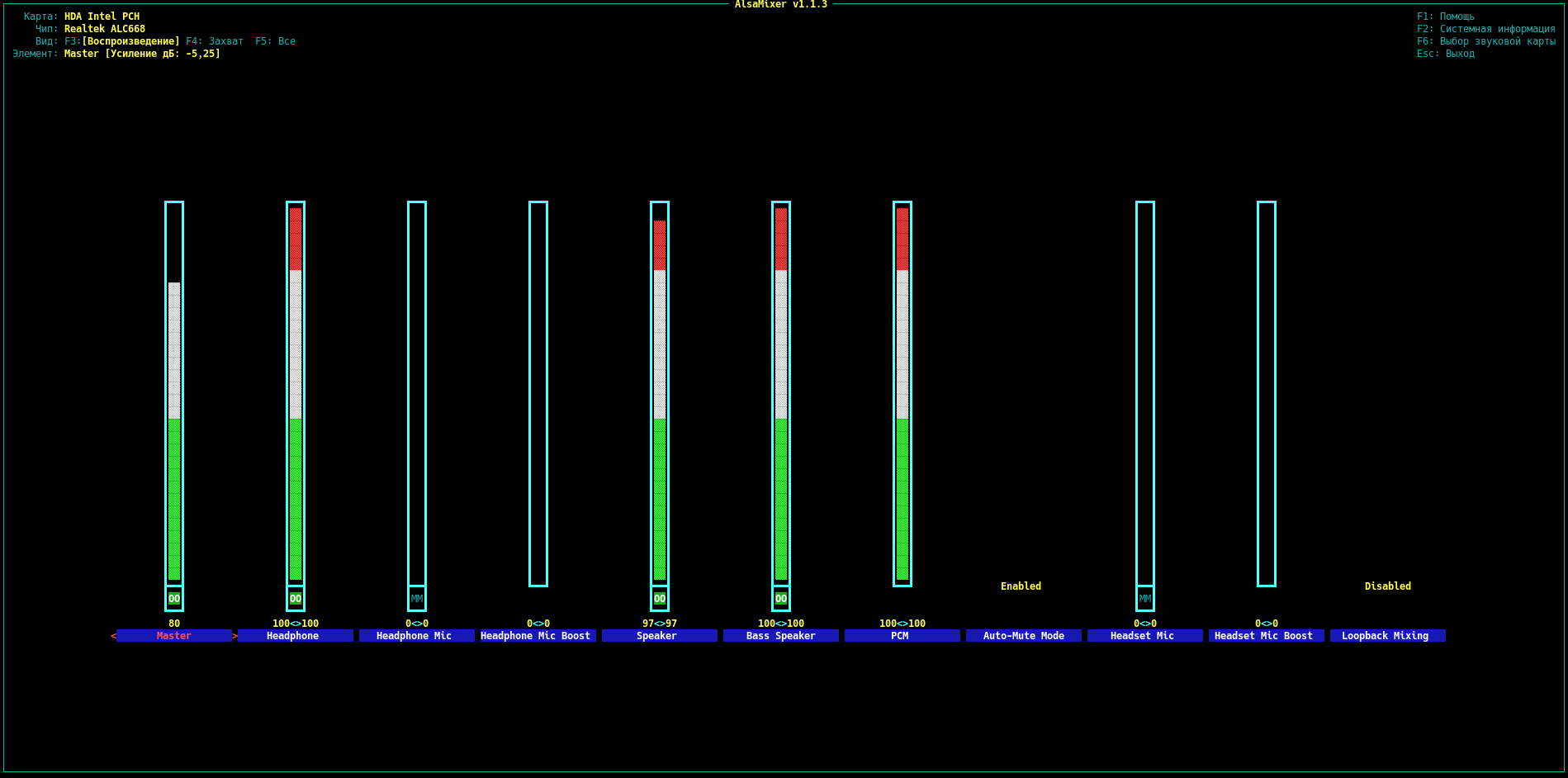Select the Headset Mic channel label
This screenshot has height=778, width=1568.
pos(1145,636)
